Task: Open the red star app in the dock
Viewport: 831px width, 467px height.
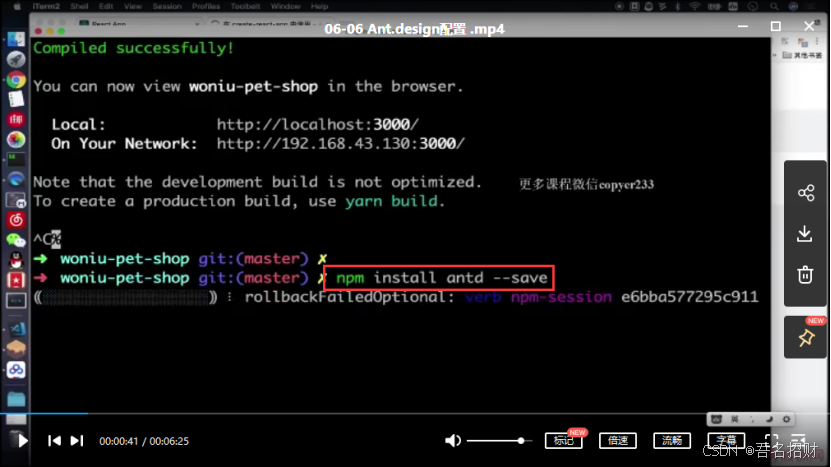Action: click(x=16, y=280)
